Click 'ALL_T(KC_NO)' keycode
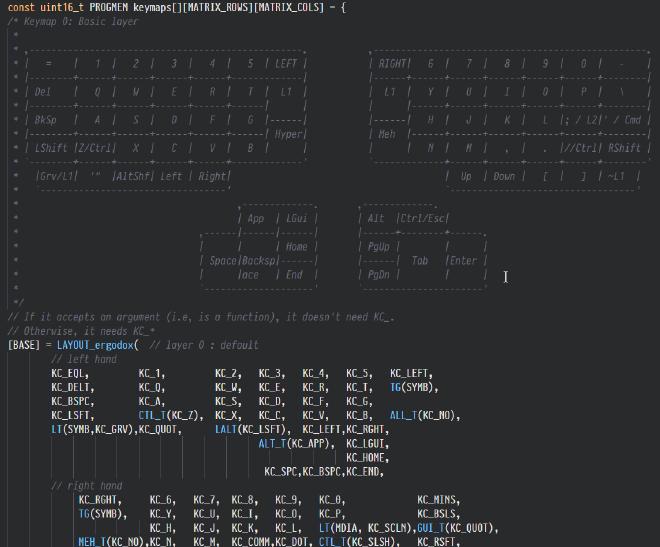Screen dimensions: 660x547 click(425, 416)
